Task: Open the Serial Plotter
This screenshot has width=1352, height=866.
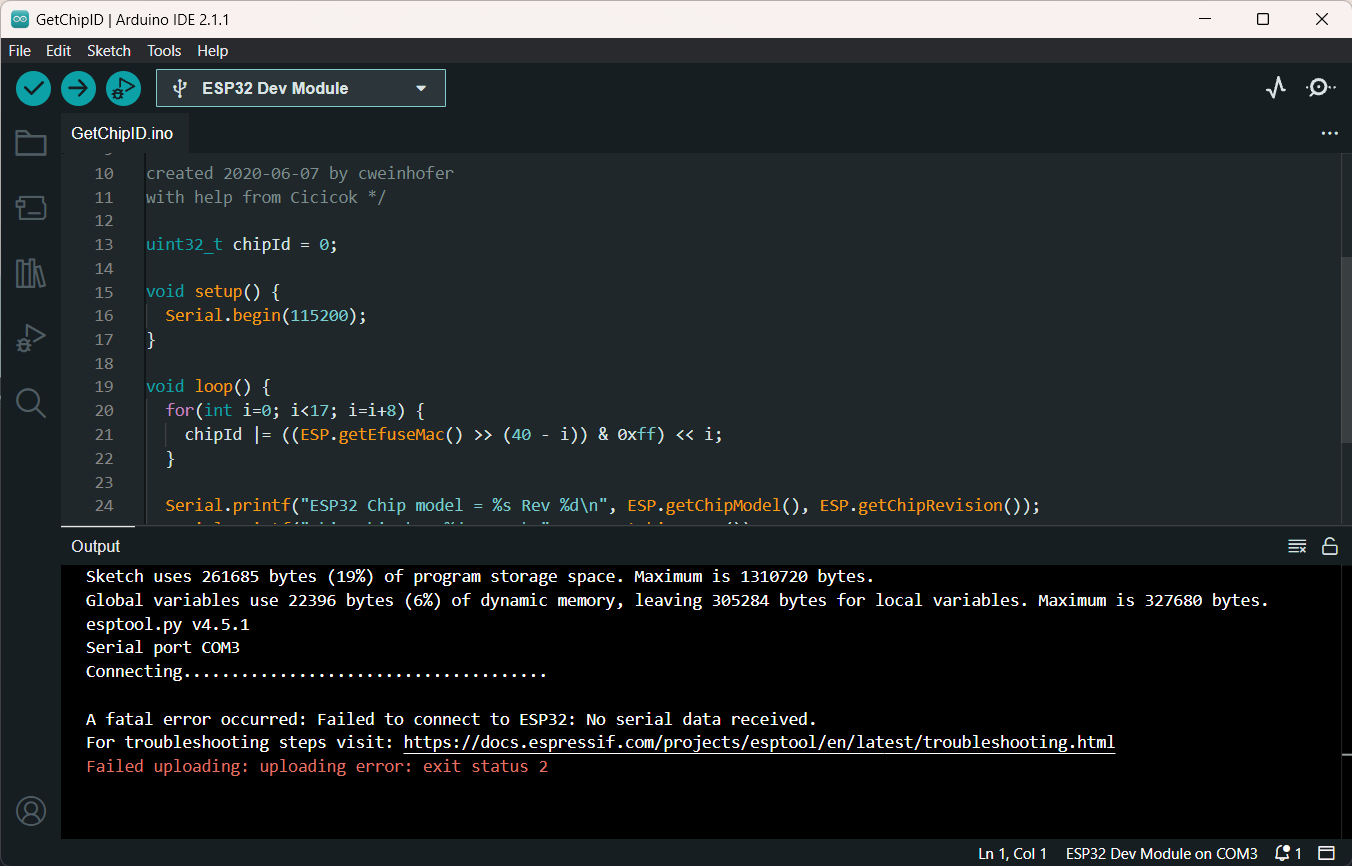Action: point(1275,88)
